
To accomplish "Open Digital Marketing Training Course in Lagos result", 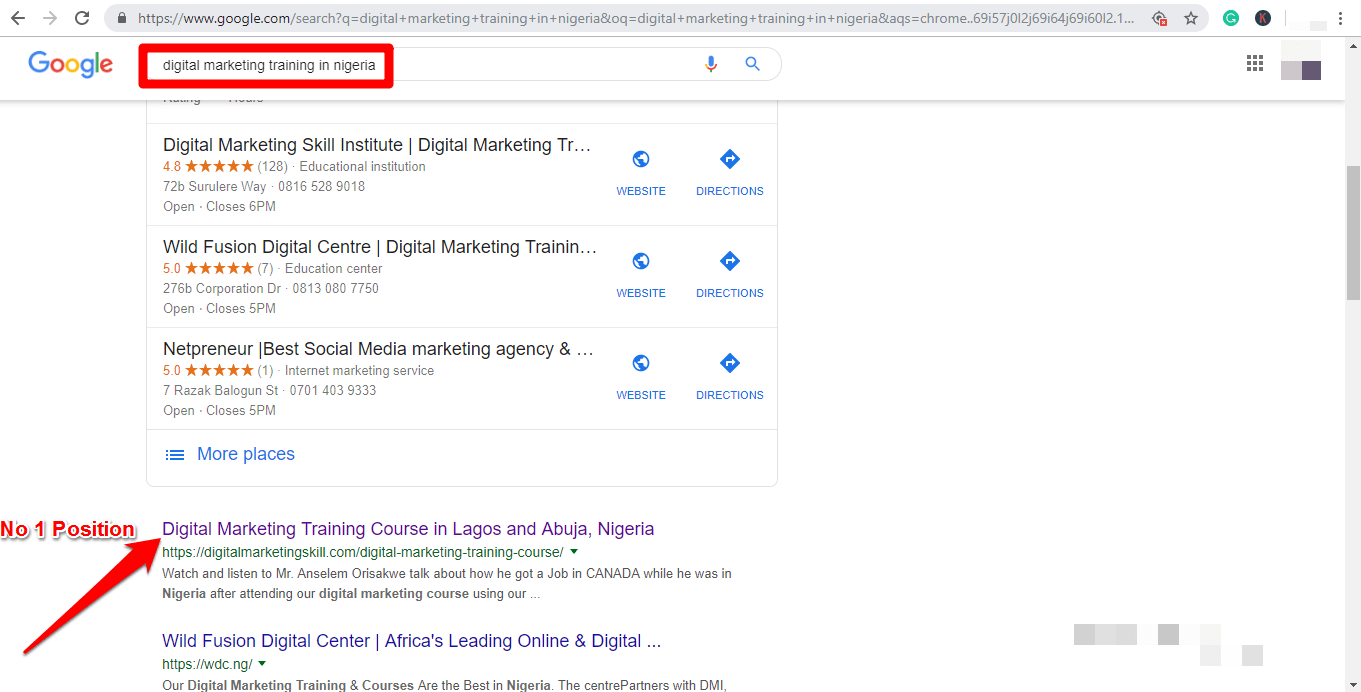I will [408, 529].
